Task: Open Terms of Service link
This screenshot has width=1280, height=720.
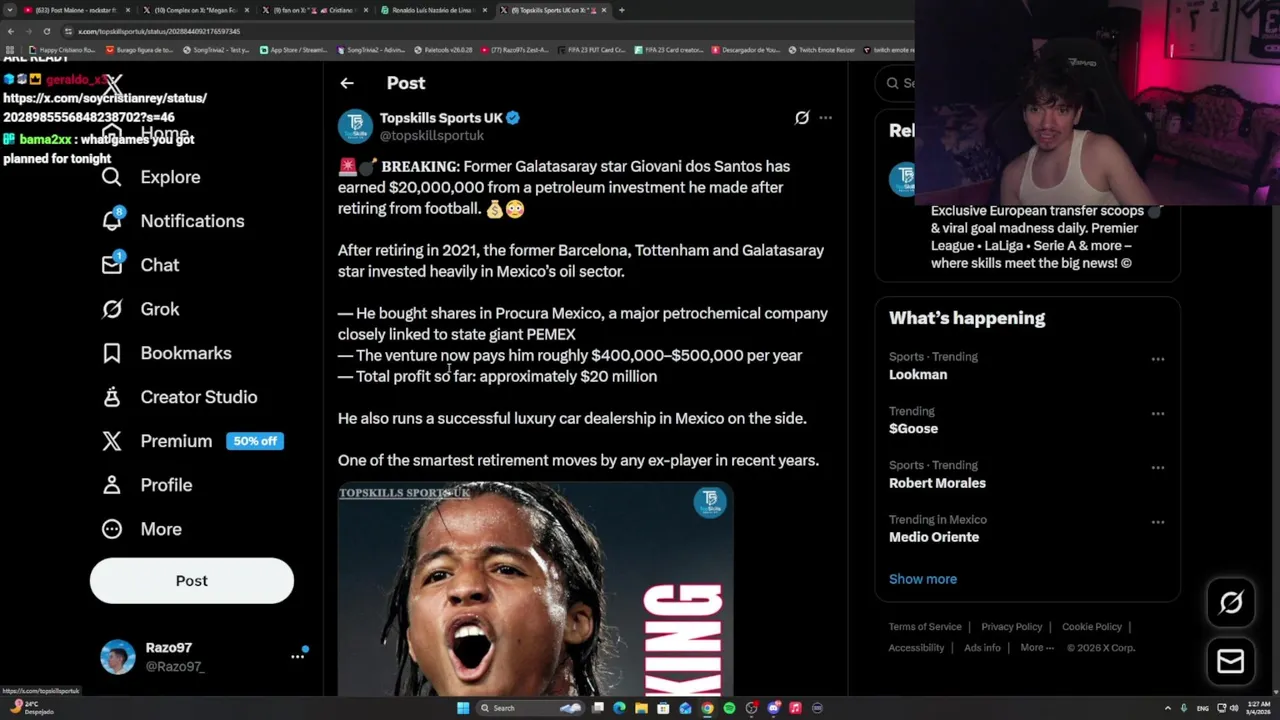Action: pyautogui.click(x=925, y=627)
